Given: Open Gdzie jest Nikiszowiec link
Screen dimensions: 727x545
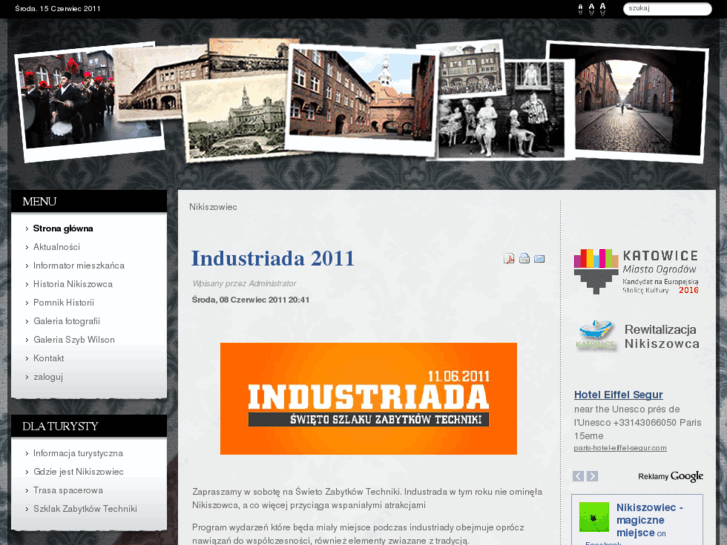Looking at the screenshot, I should point(78,472).
